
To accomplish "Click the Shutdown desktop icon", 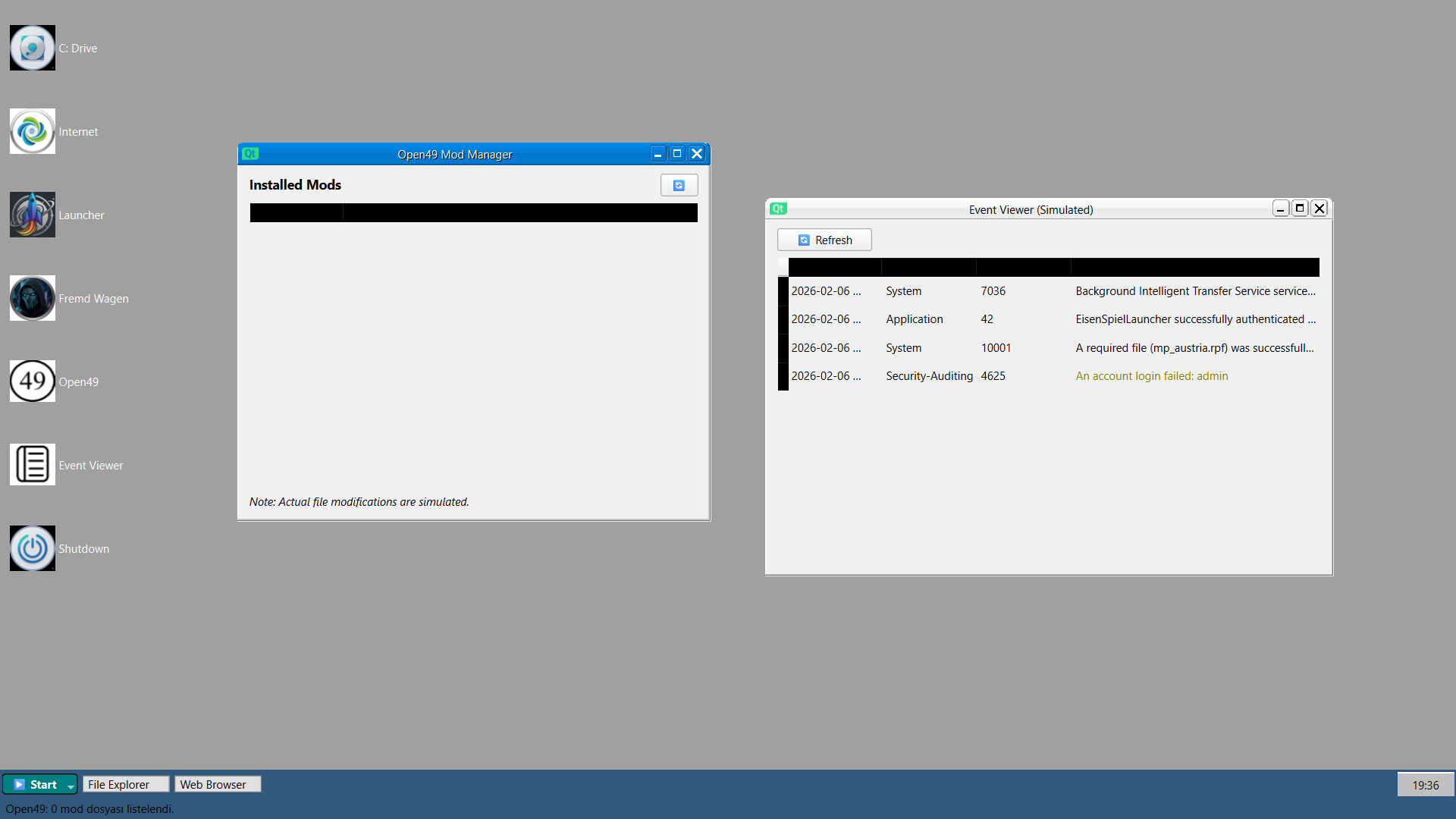I will tap(32, 548).
